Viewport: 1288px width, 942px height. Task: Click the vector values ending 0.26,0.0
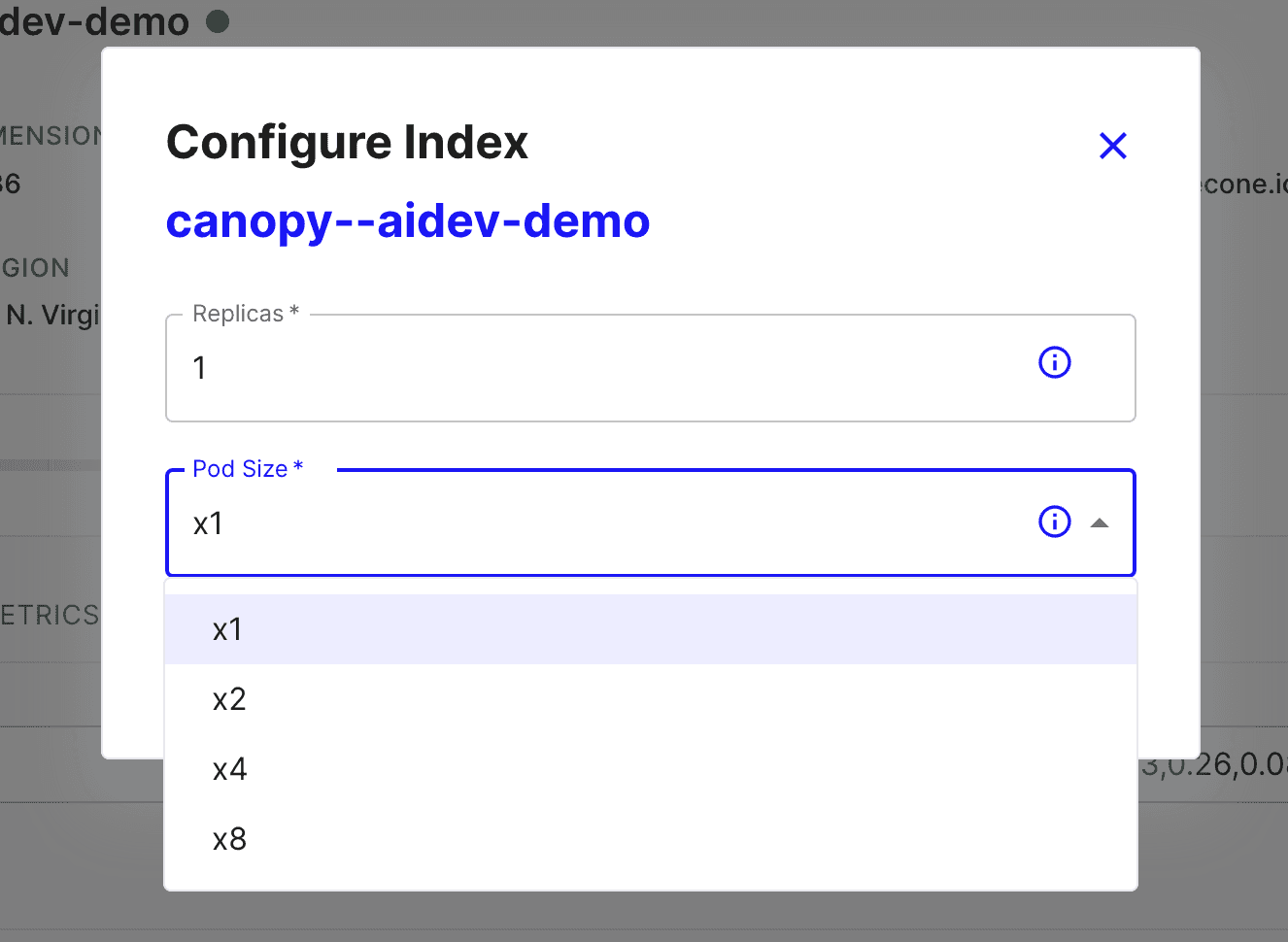[x=1216, y=765]
